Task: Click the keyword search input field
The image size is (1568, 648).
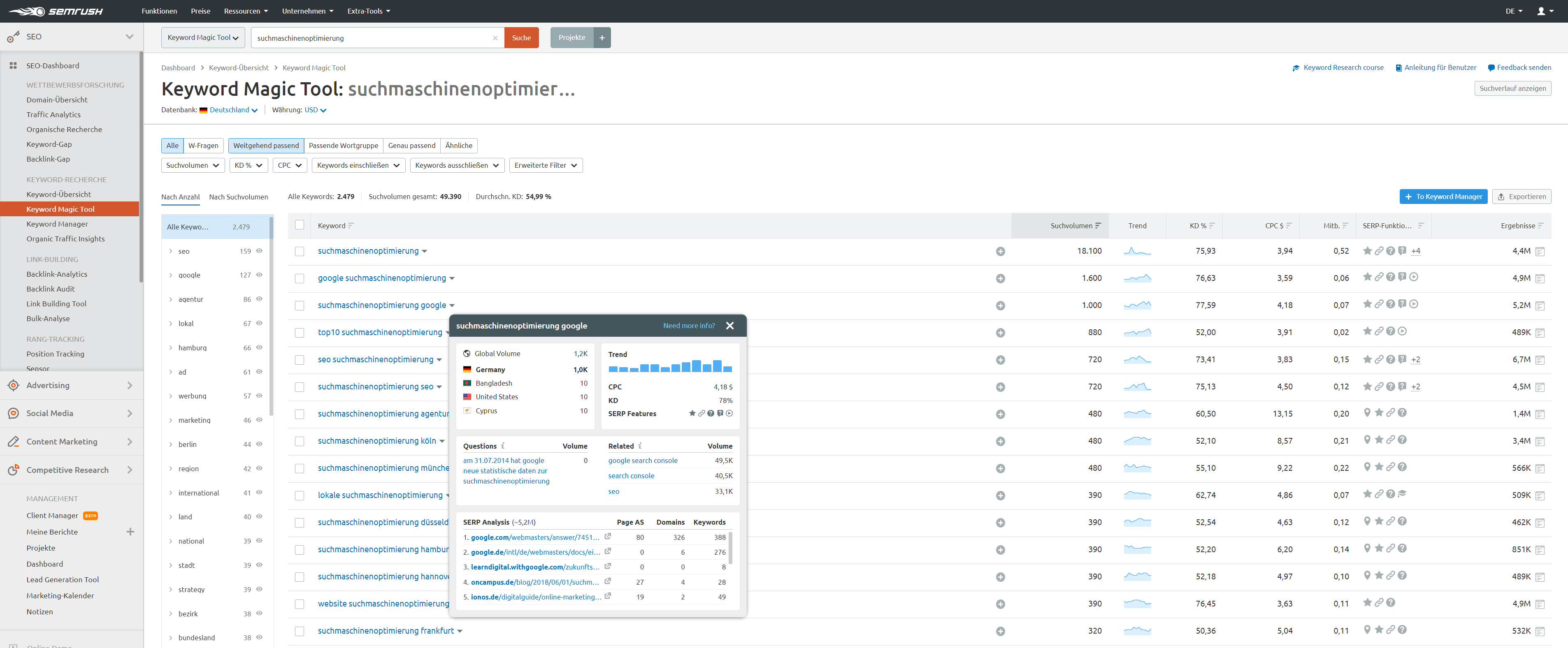Action: [371, 38]
